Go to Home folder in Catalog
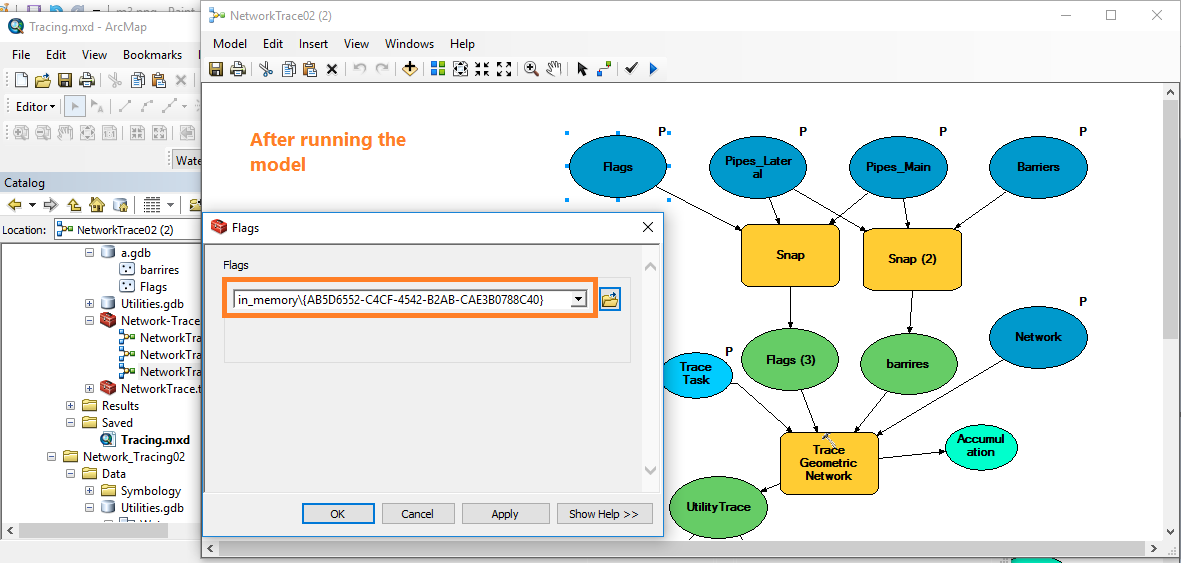The image size is (1181, 563). 96,204
